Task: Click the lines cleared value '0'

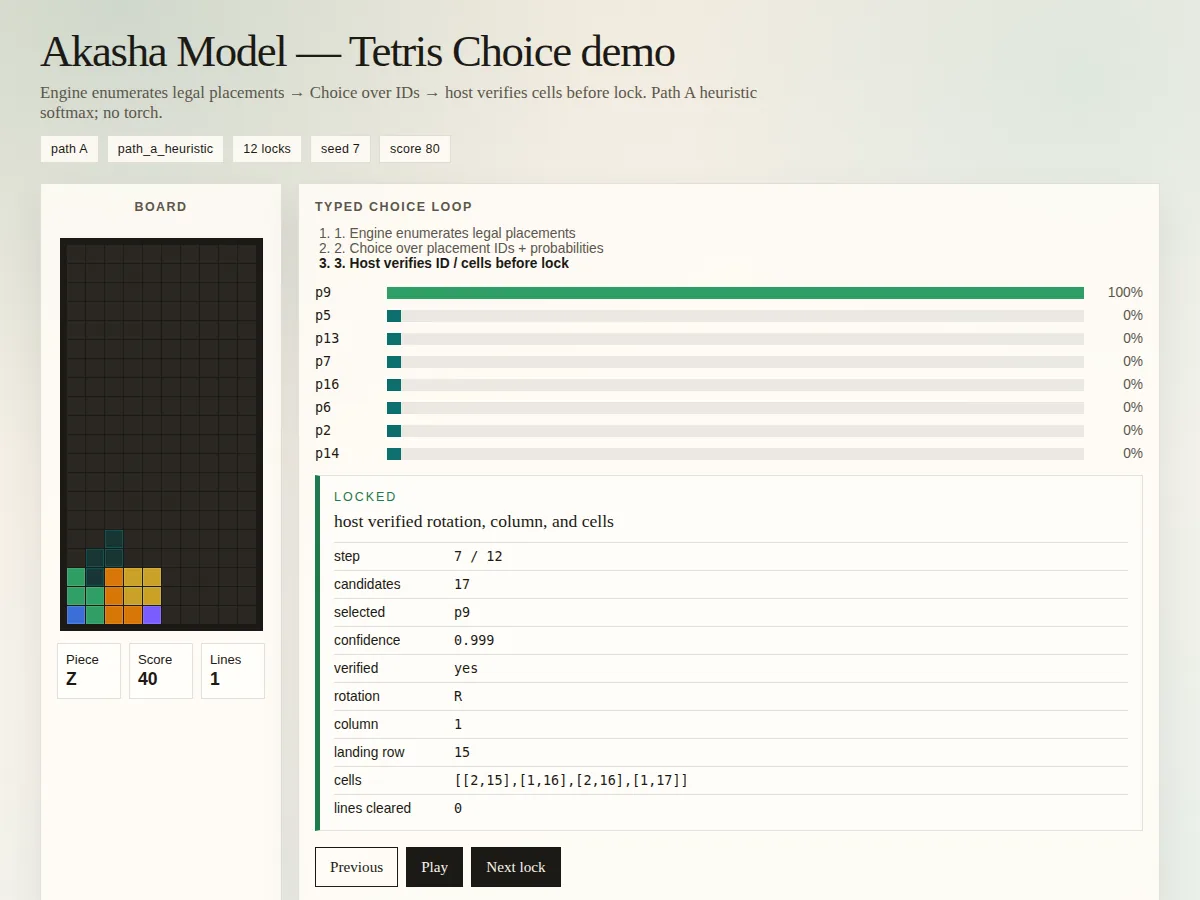Action: 458,808
